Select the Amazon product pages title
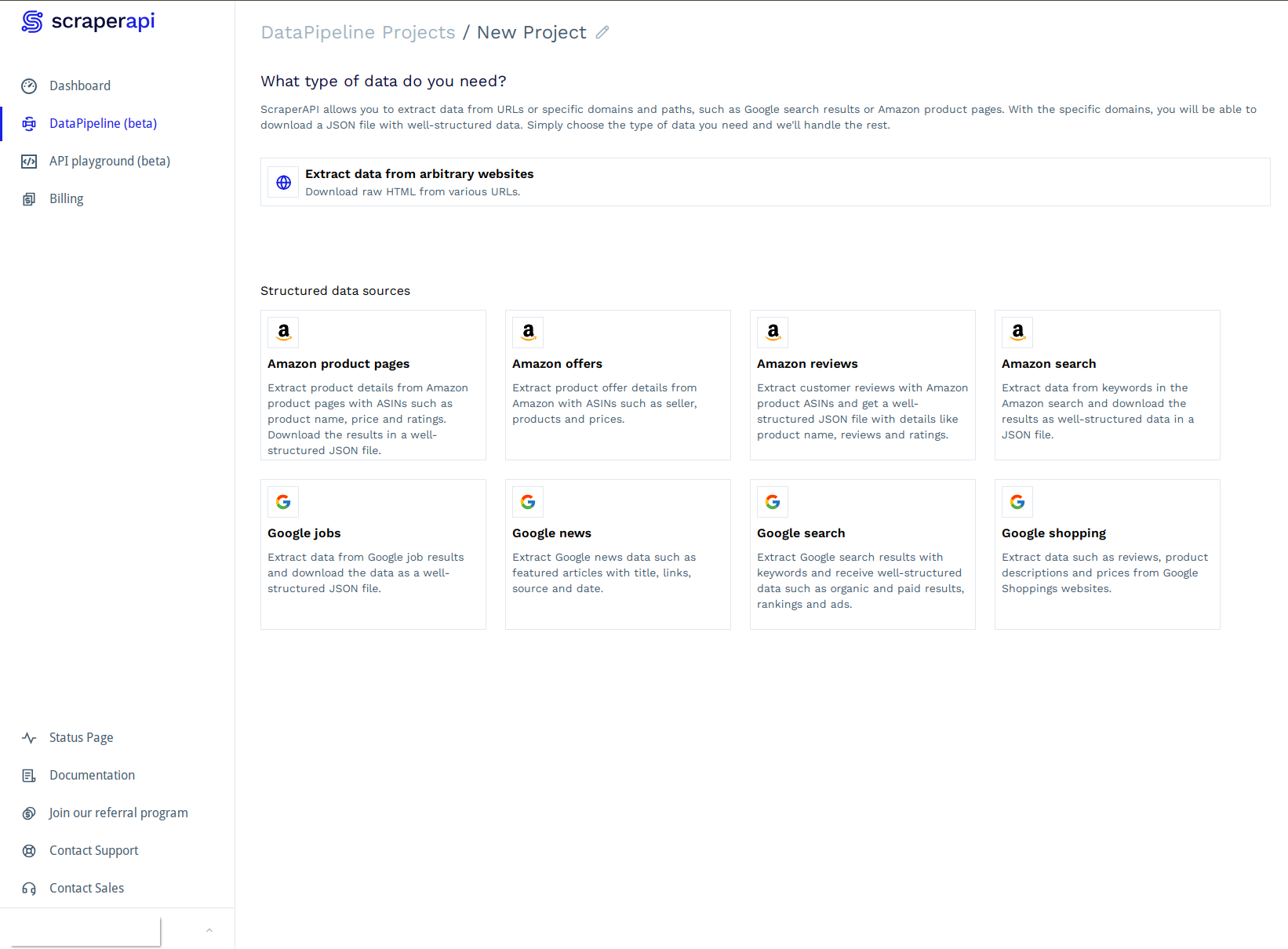 338,364
